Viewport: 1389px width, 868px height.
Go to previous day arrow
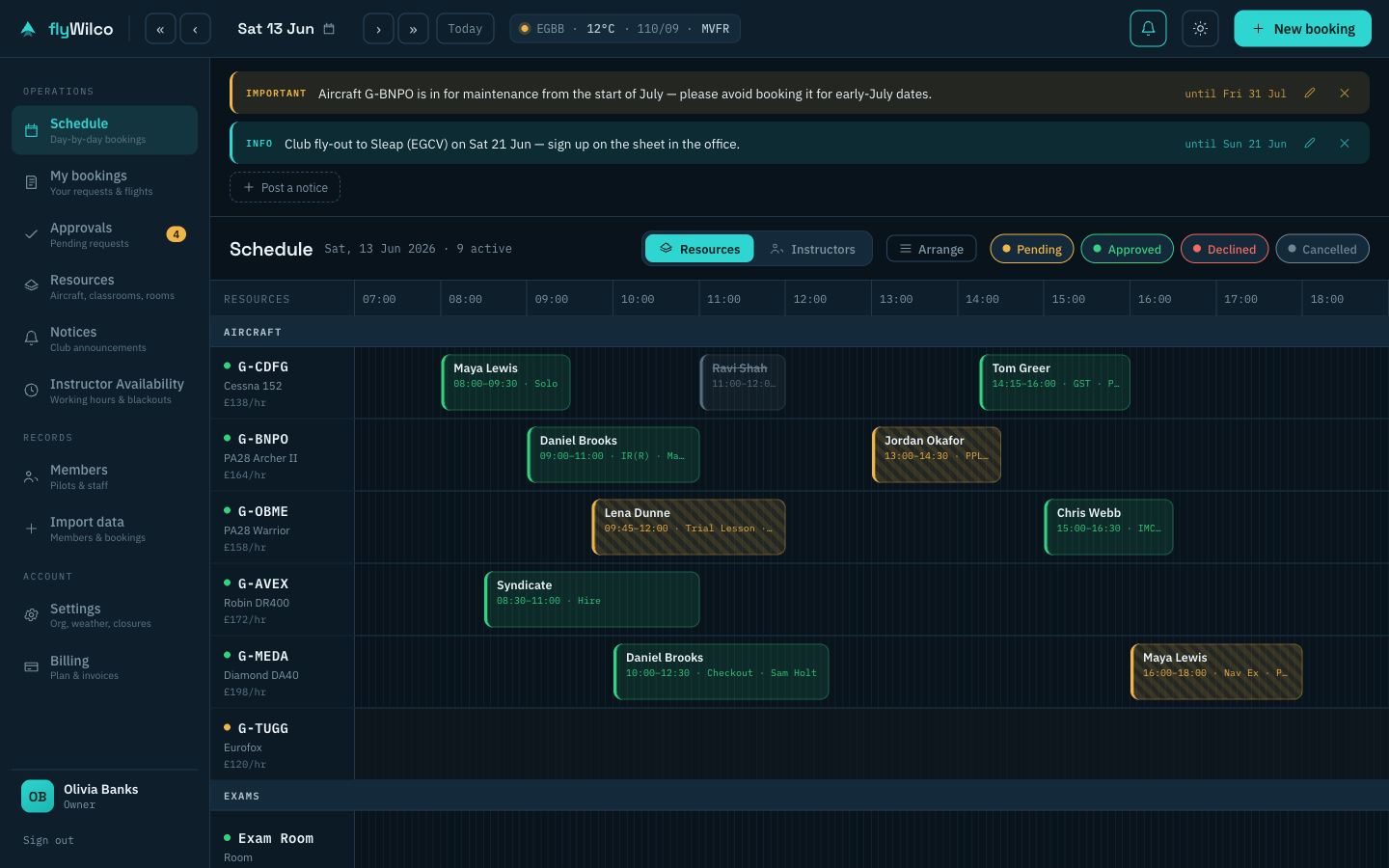(x=195, y=29)
